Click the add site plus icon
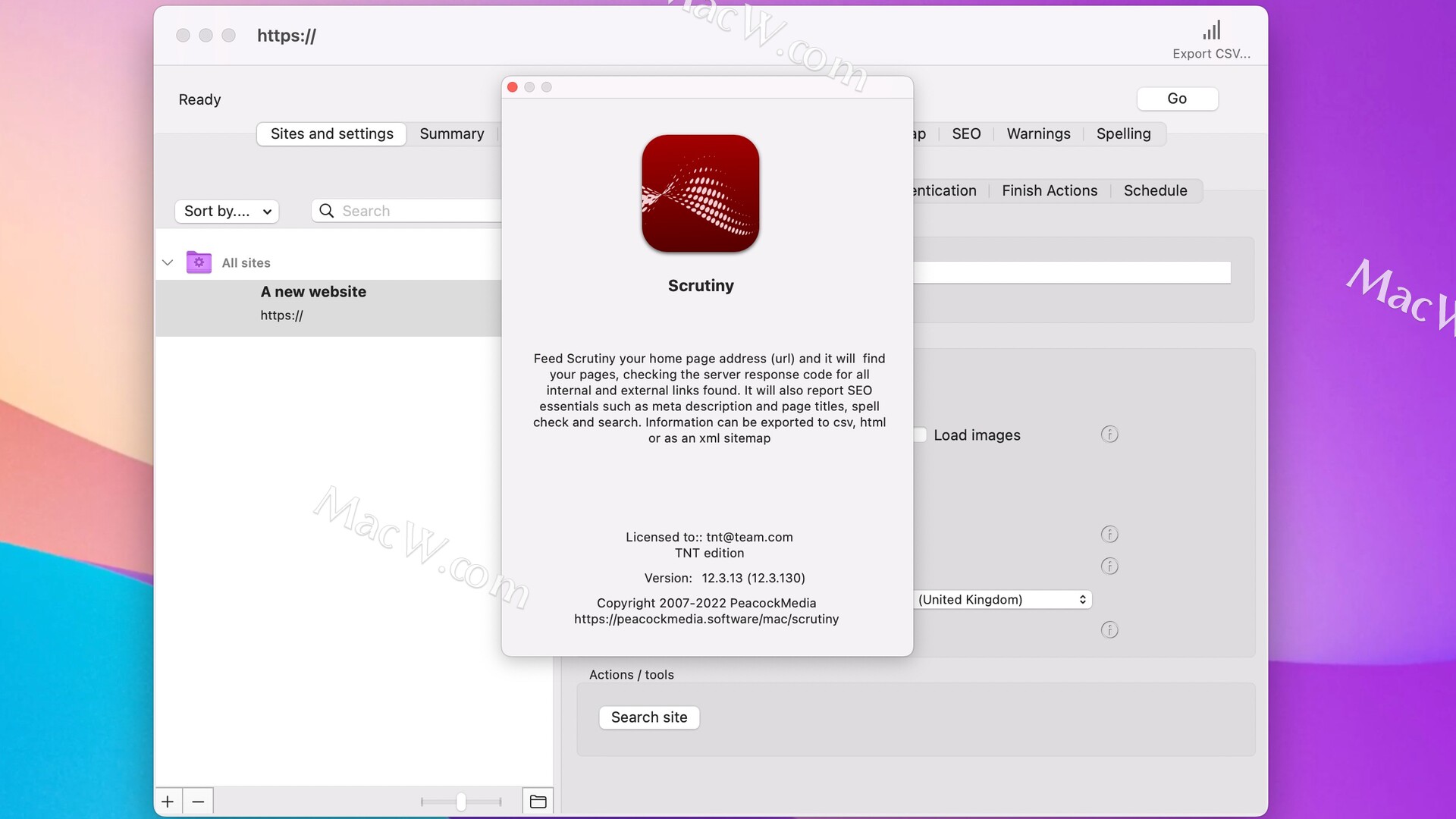The height and width of the screenshot is (819, 1456). [168, 800]
